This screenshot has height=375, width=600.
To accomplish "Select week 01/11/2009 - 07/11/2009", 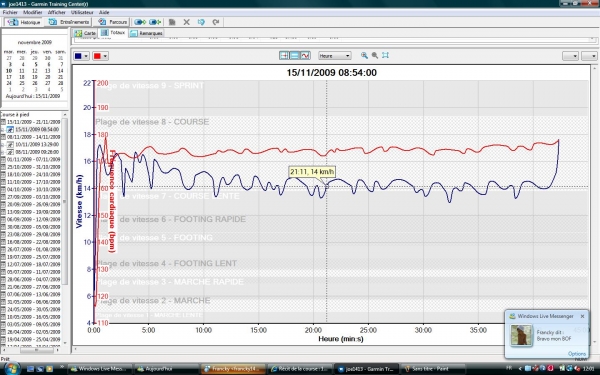I will [x=34, y=160].
